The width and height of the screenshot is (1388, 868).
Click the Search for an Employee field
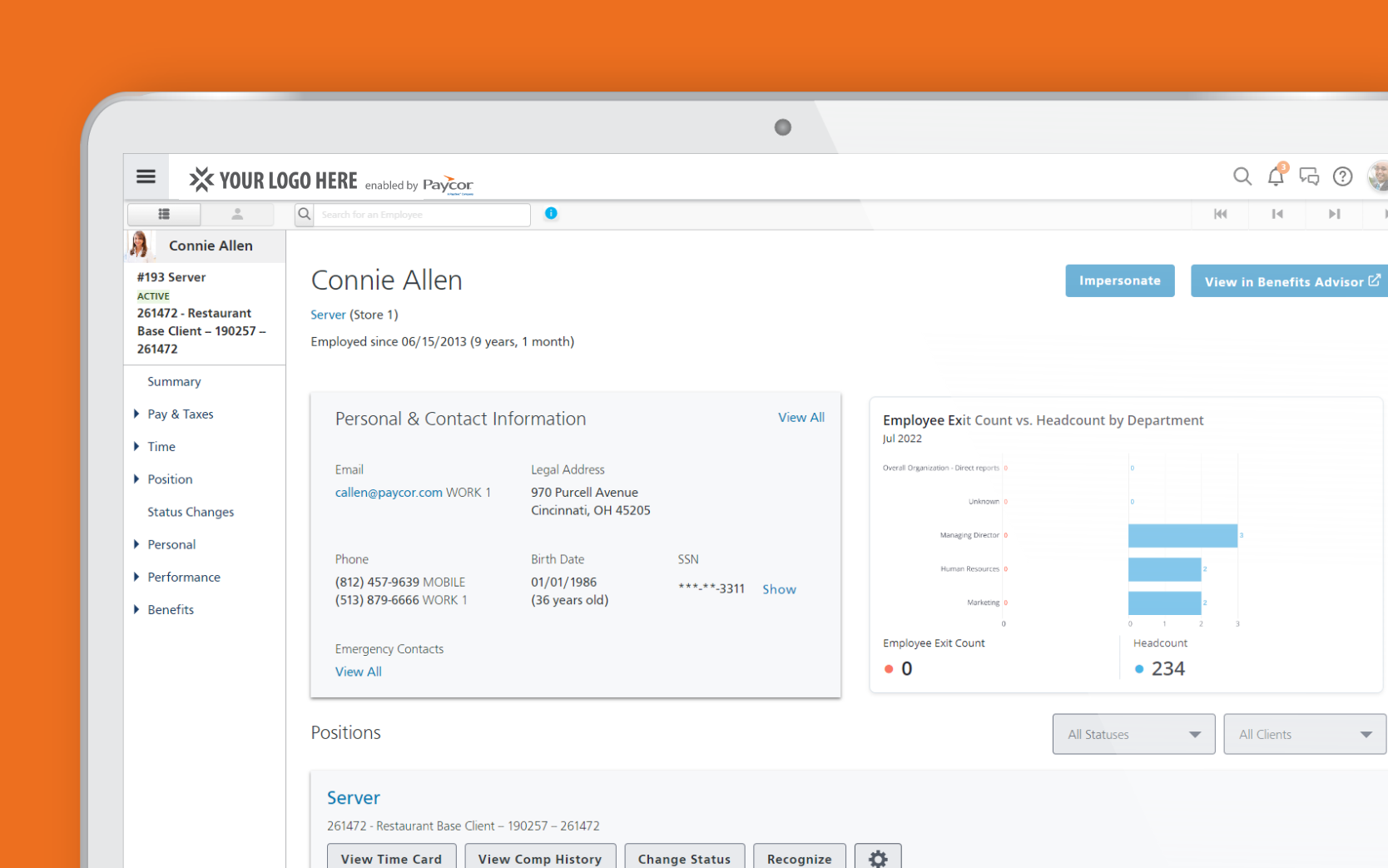(x=420, y=215)
